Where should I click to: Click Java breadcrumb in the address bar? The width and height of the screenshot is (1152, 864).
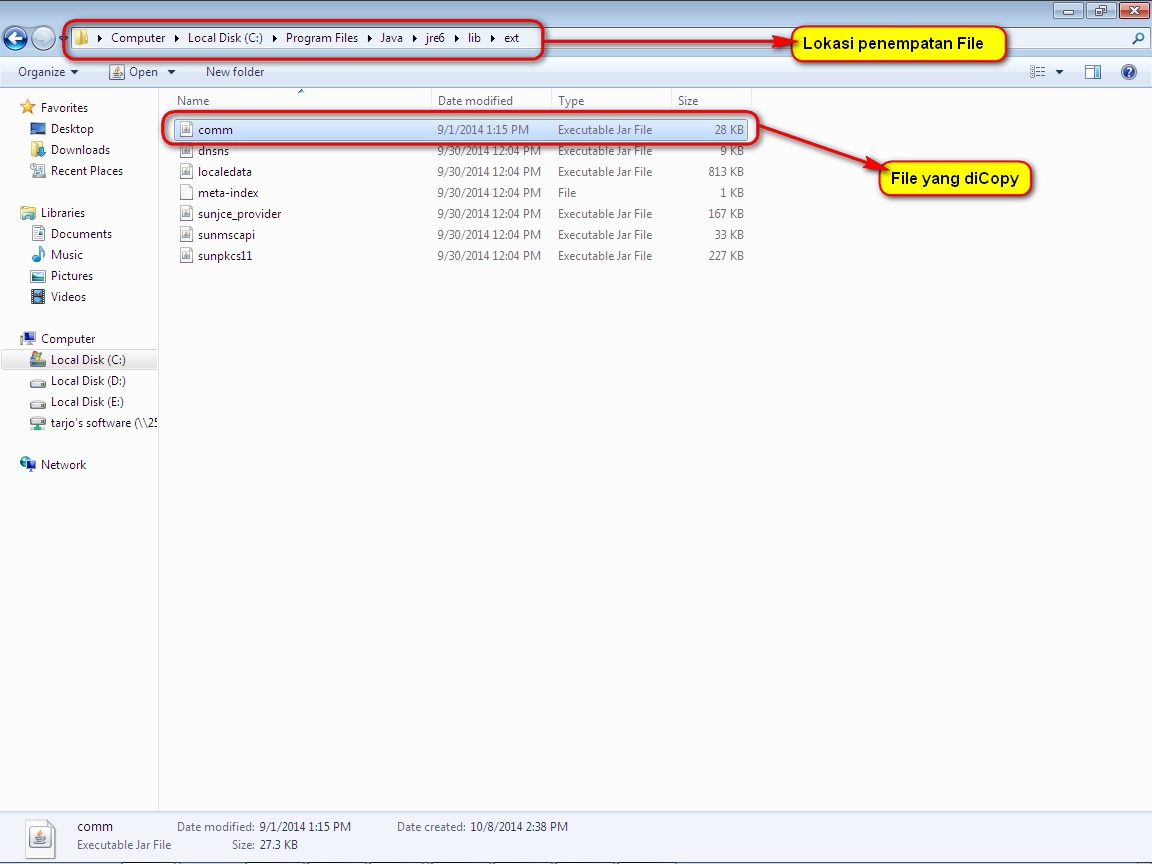[x=392, y=38]
